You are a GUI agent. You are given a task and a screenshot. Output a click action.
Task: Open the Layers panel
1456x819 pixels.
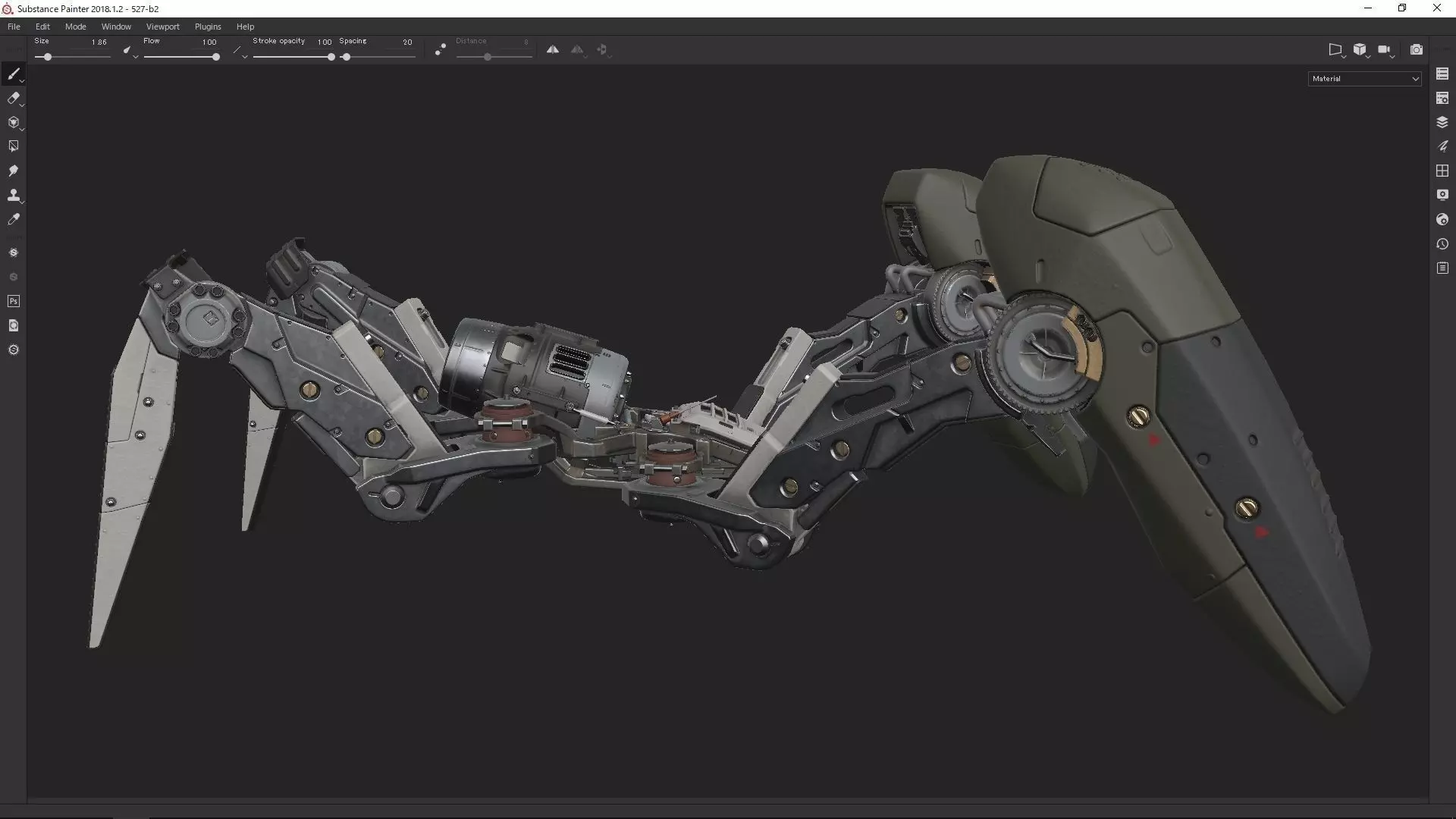click(1442, 122)
